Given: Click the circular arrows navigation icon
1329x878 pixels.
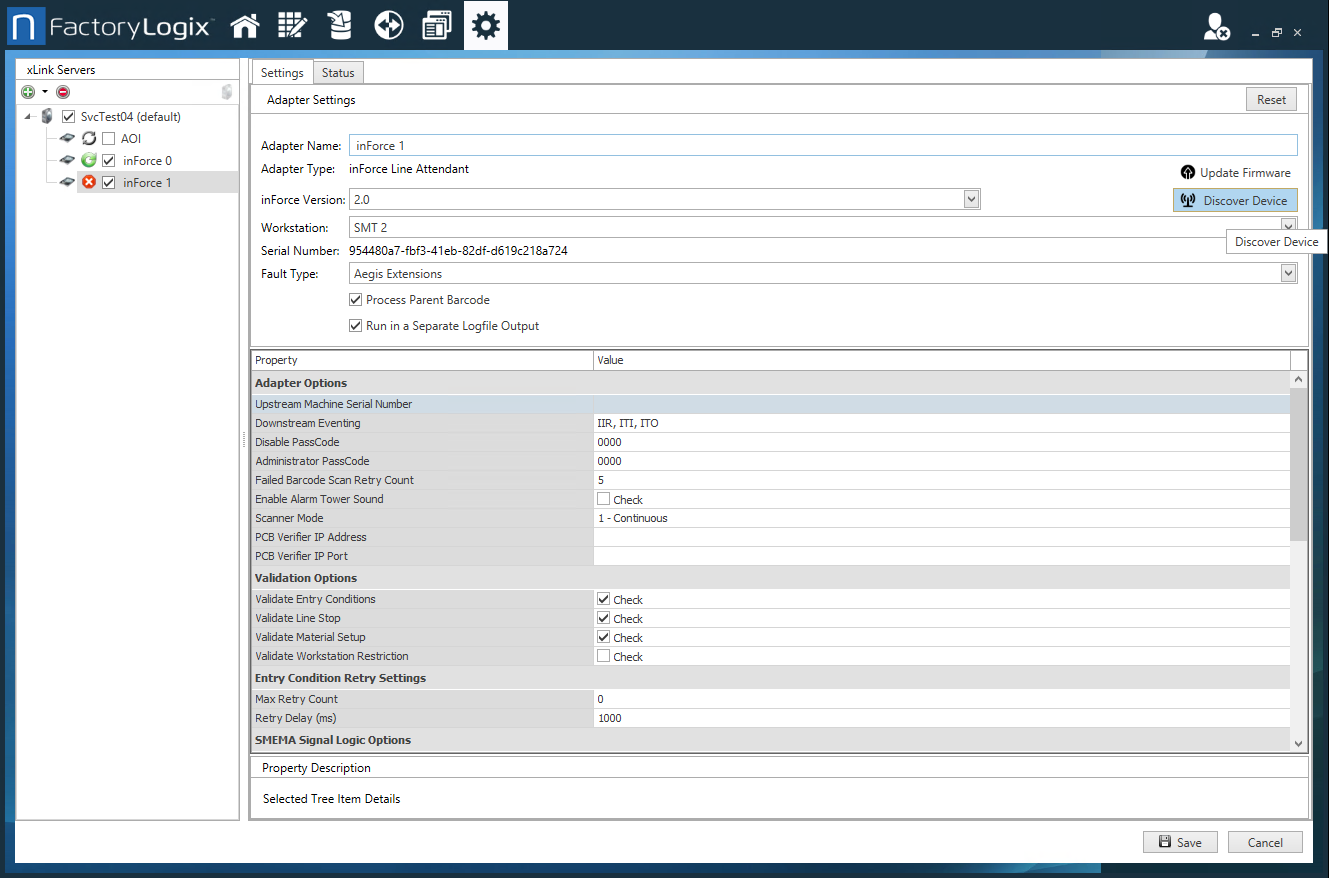Looking at the screenshot, I should click(x=388, y=24).
